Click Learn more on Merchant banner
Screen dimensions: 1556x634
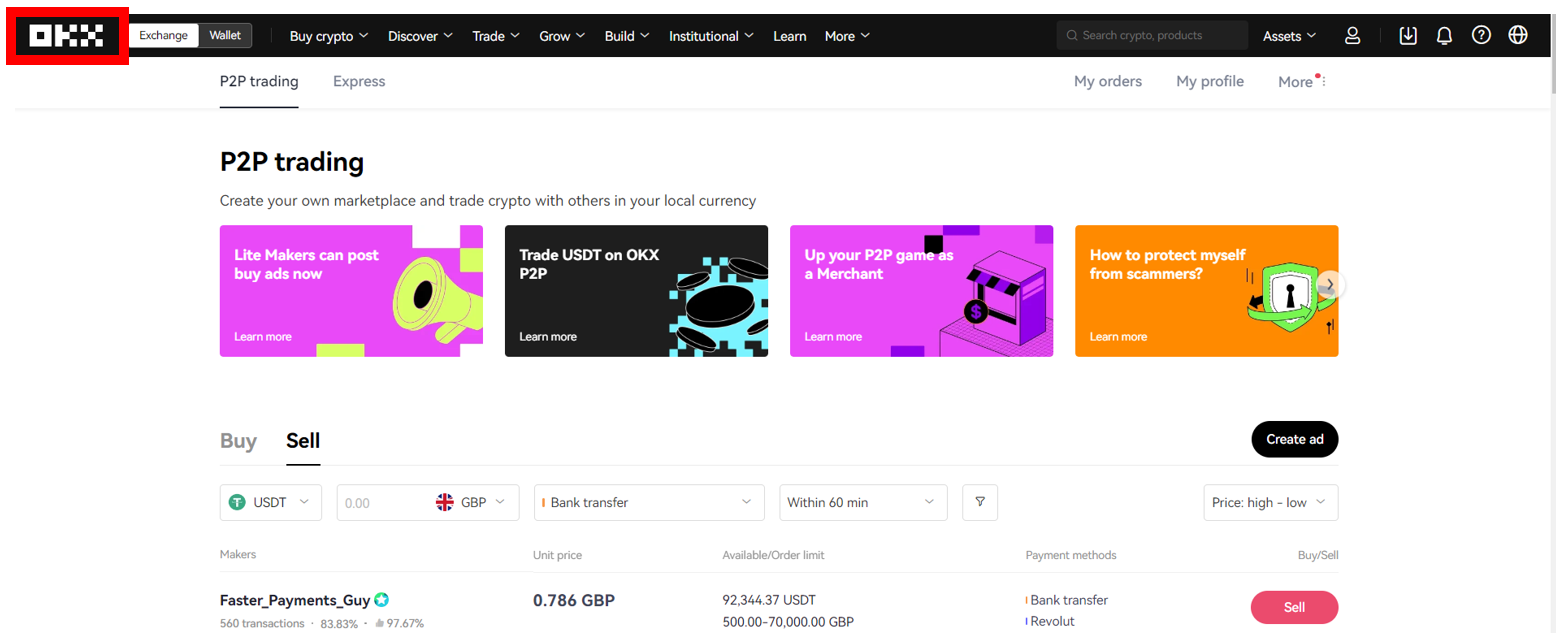point(833,337)
